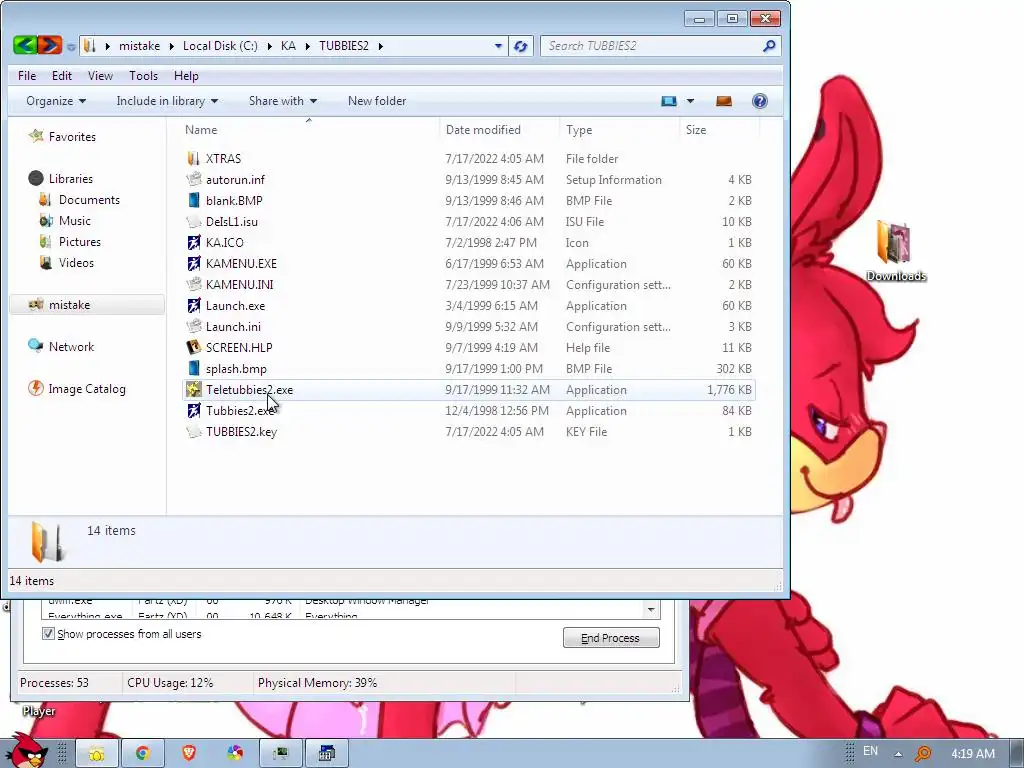Sort by the Type column header
This screenshot has width=1024, height=768.
point(619,130)
